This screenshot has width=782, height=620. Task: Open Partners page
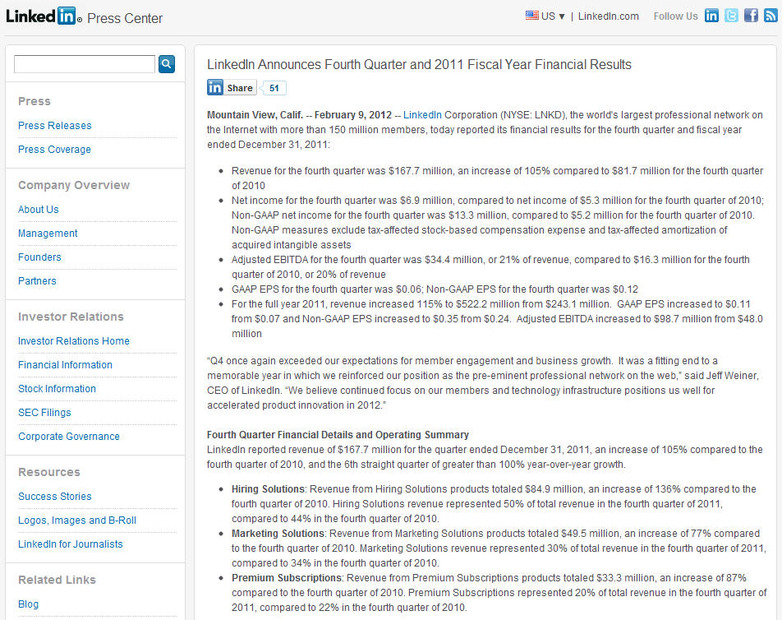tap(37, 281)
